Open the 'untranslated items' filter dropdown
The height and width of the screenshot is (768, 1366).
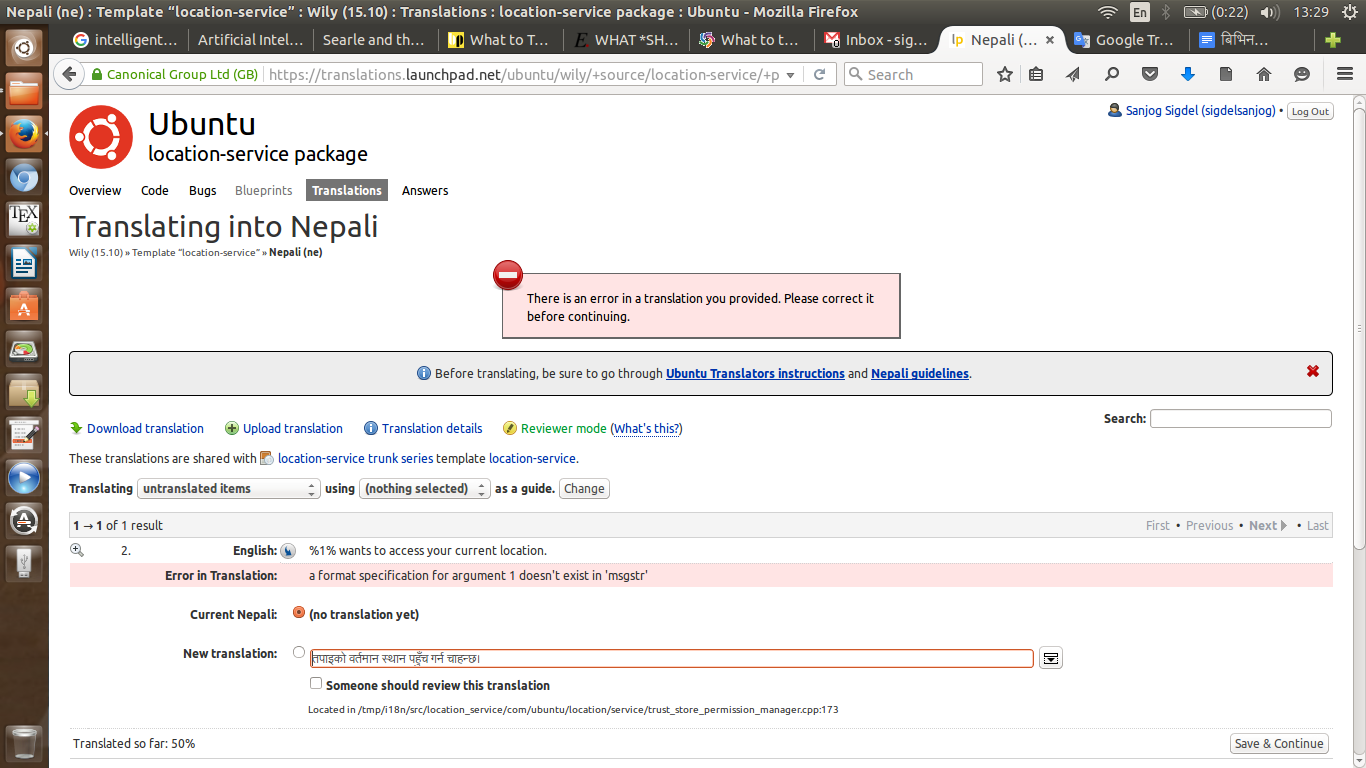(x=229, y=489)
